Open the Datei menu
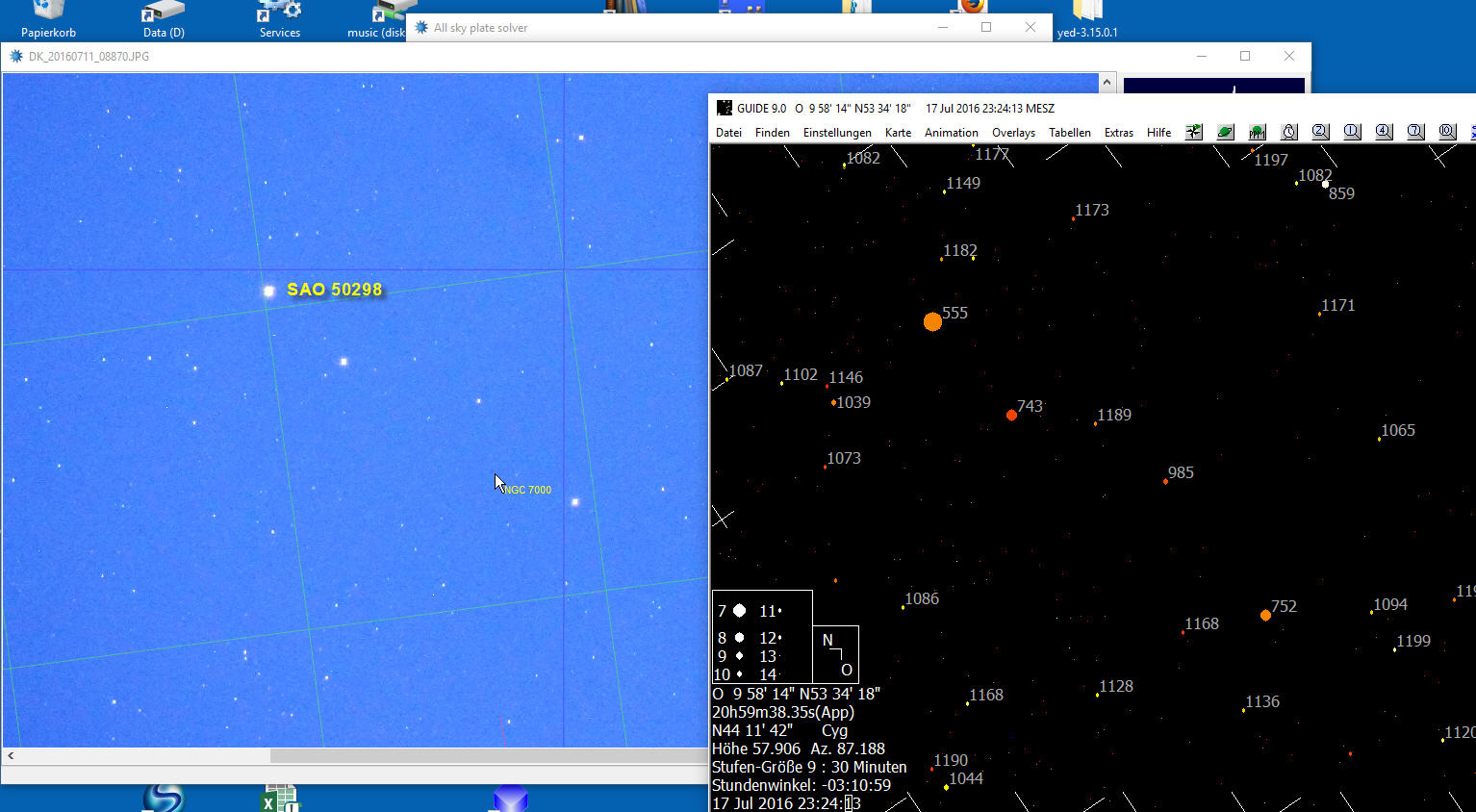The width and height of the screenshot is (1476, 812). click(728, 133)
